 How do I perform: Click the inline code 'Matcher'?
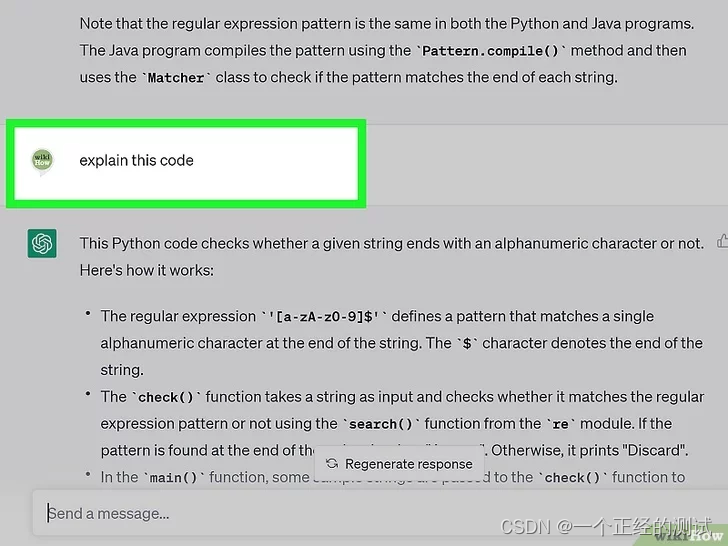176,78
